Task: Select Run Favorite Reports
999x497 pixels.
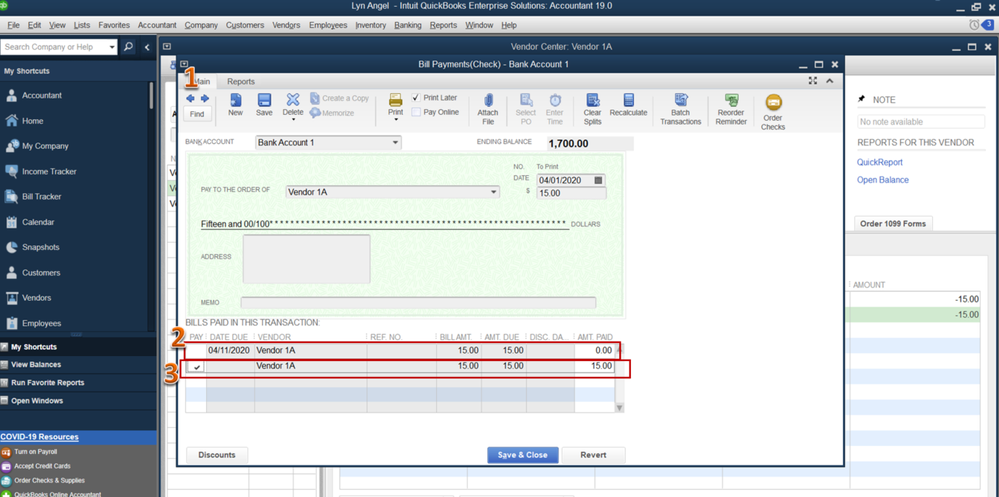Action: point(47,383)
